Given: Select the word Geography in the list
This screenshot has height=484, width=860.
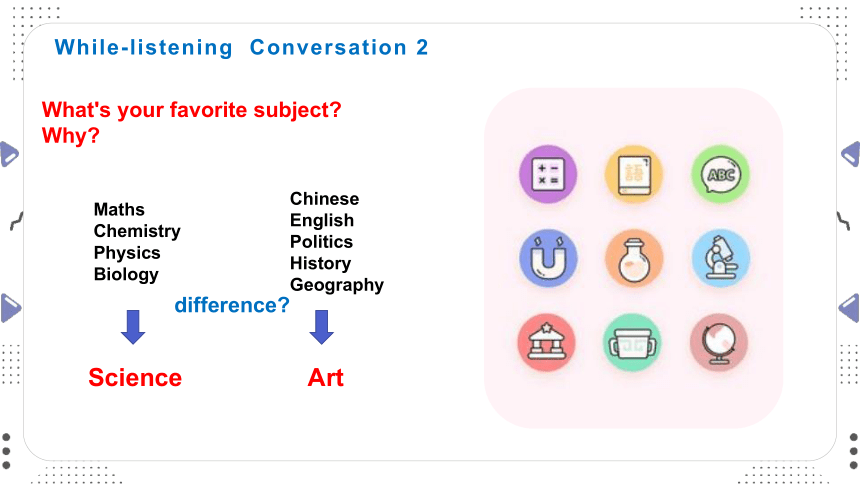Looking at the screenshot, I should (x=337, y=285).
